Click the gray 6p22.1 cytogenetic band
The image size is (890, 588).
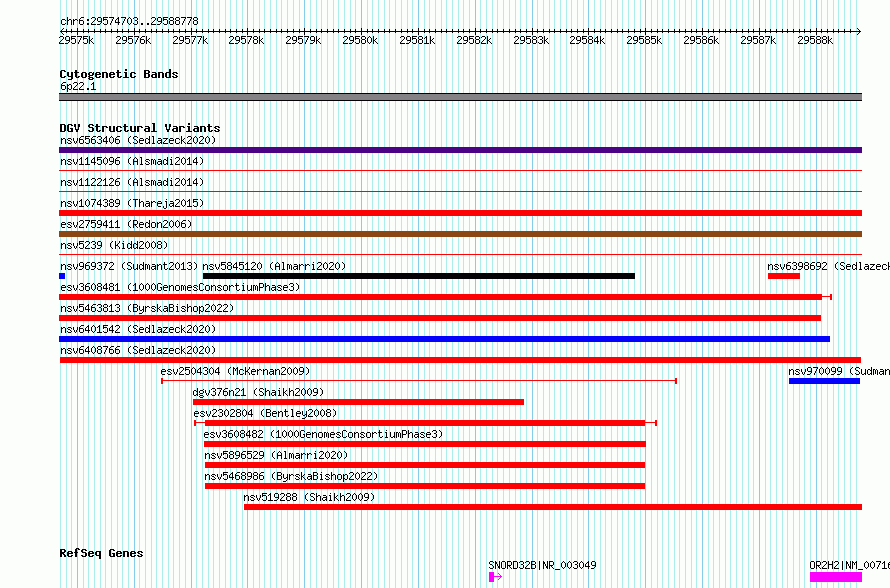[x=460, y=97]
